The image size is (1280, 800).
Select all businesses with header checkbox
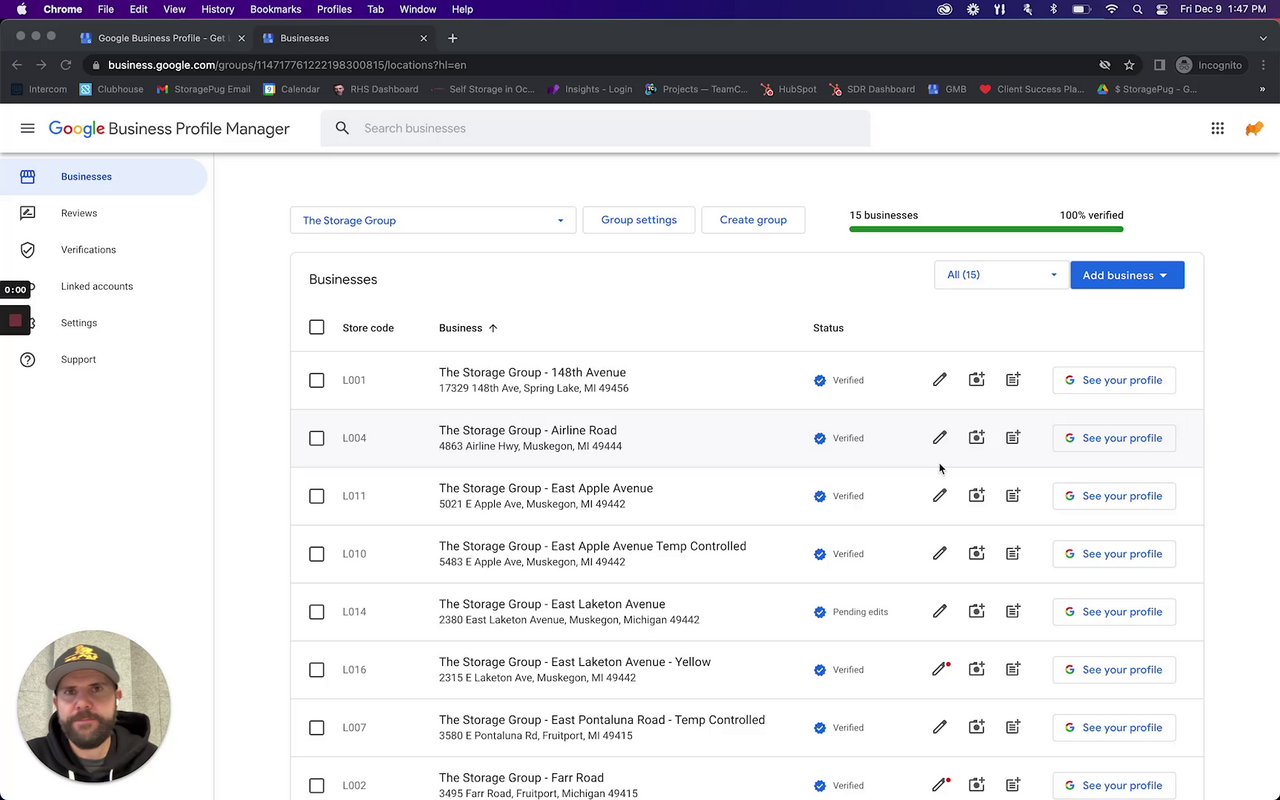click(x=317, y=327)
